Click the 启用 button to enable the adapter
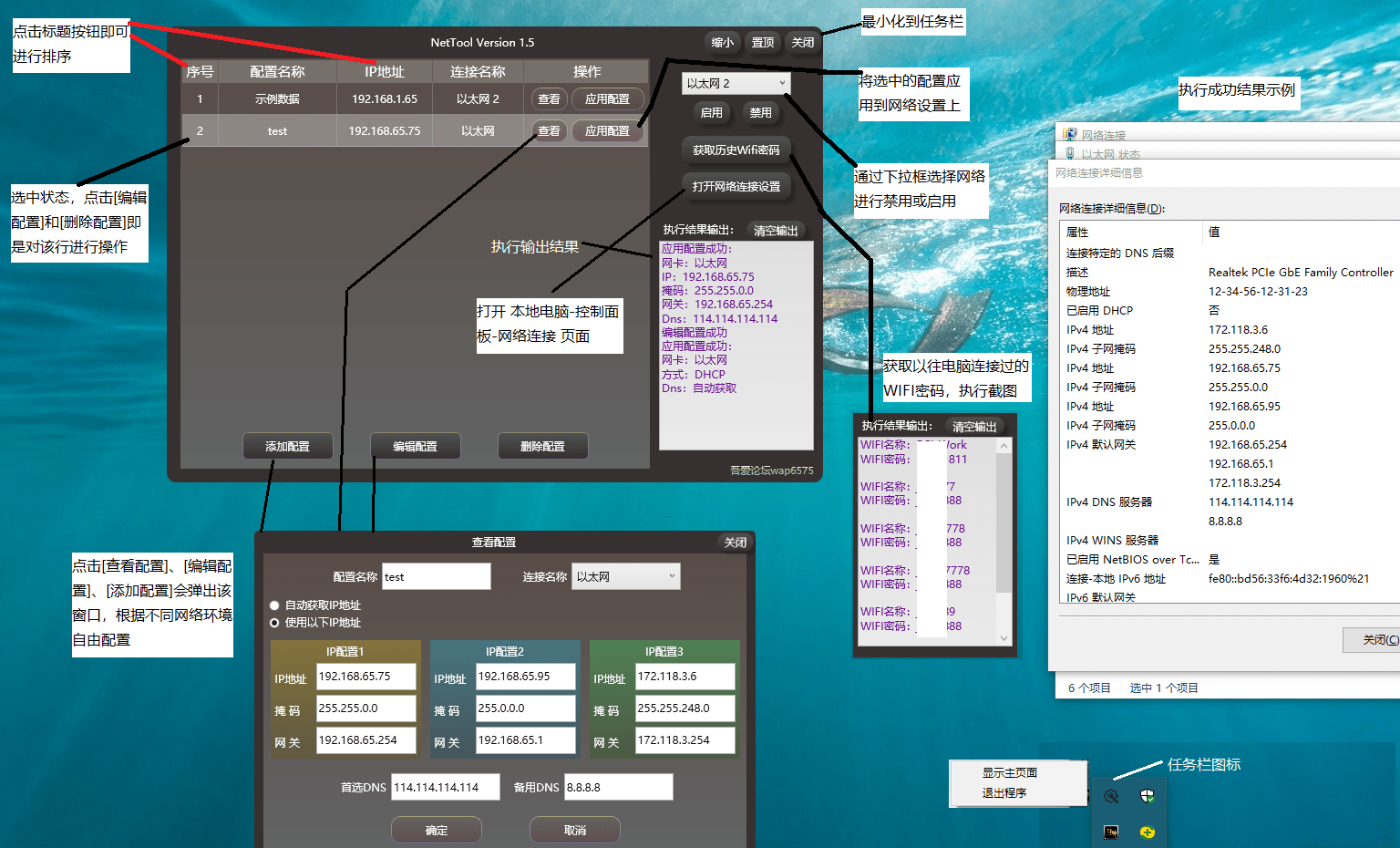 click(711, 113)
